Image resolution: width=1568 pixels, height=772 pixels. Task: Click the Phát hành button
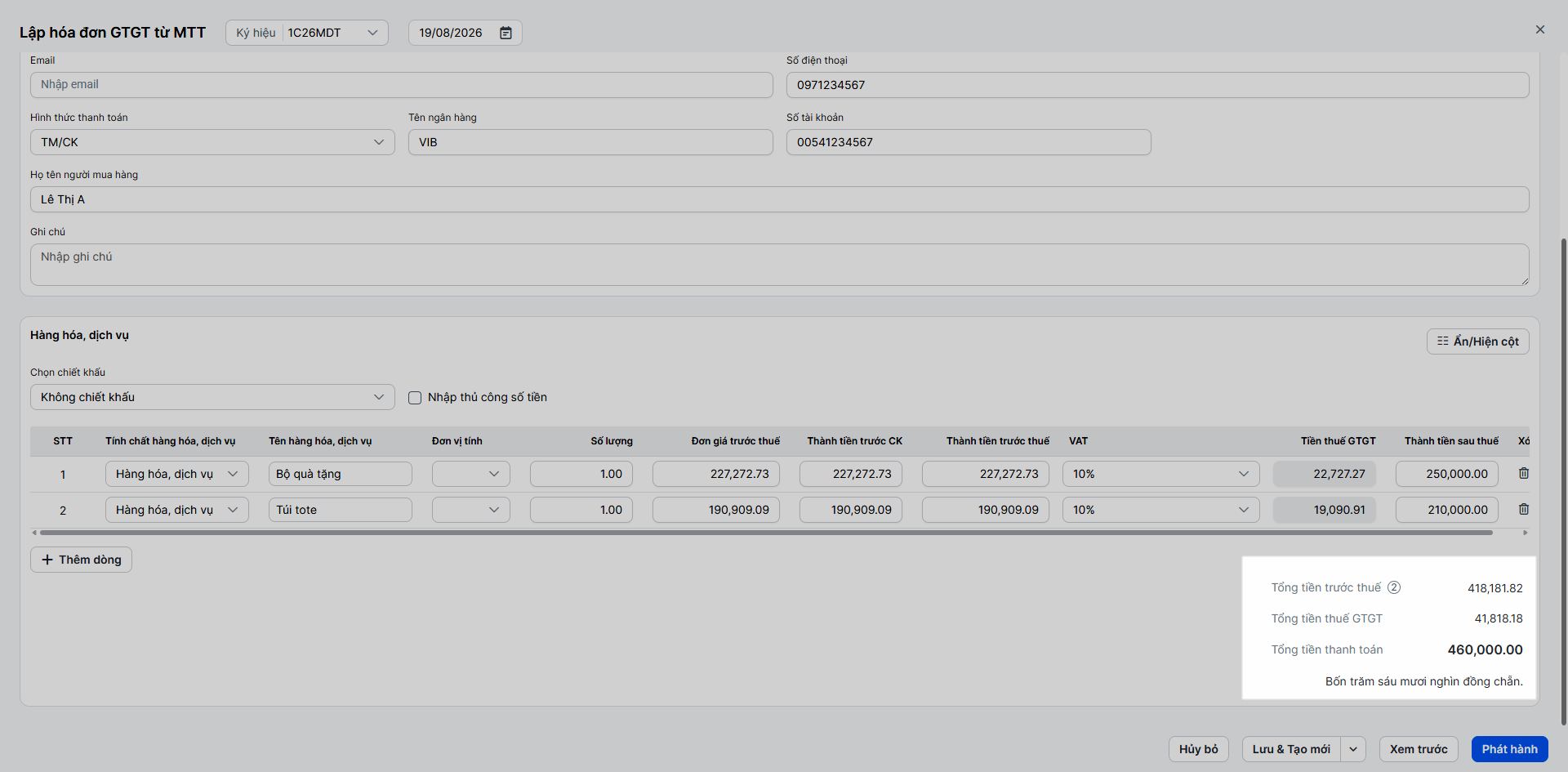click(1509, 749)
